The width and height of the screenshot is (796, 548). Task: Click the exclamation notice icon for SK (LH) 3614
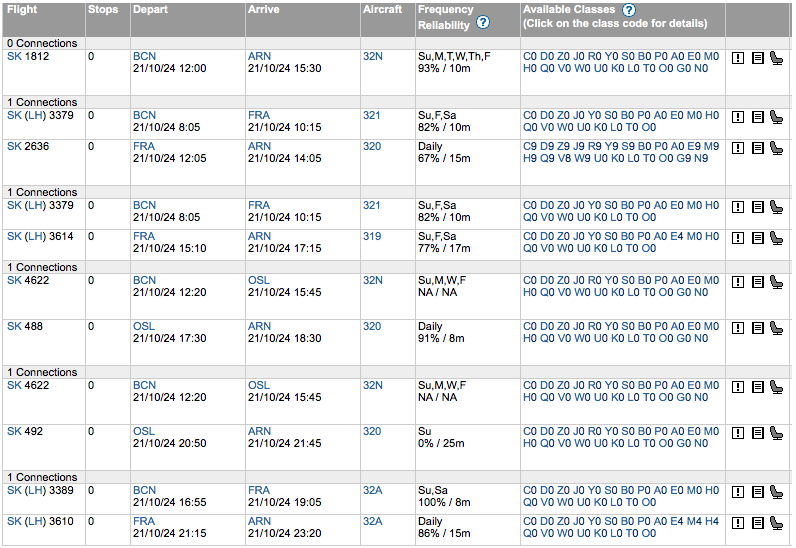tap(738, 238)
